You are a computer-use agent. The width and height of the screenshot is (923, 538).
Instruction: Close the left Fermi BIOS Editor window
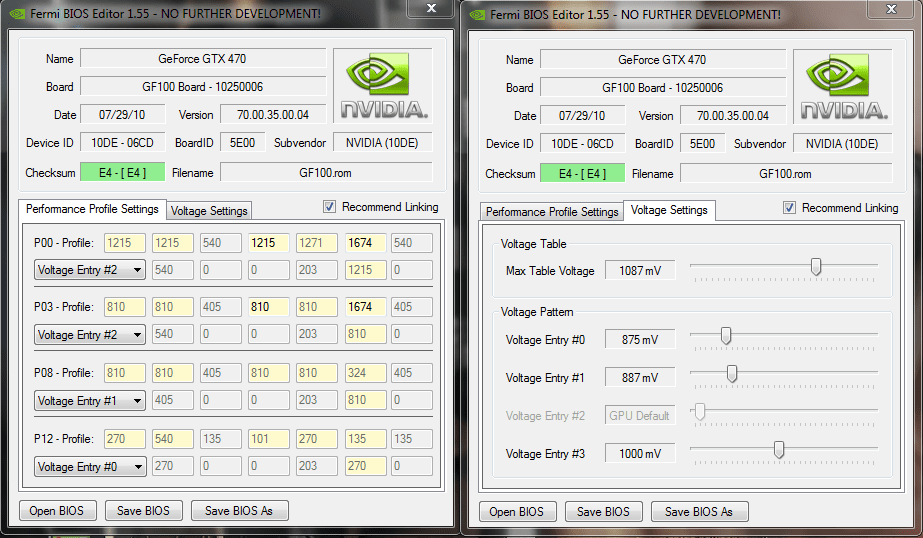(x=432, y=8)
